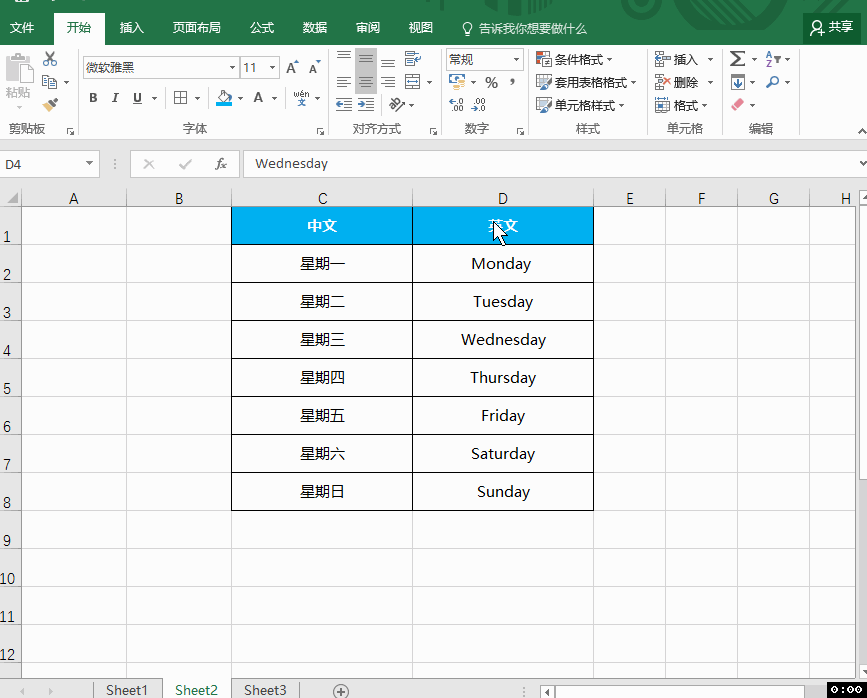Click the increase indent icon
867x698 pixels.
click(x=366, y=104)
